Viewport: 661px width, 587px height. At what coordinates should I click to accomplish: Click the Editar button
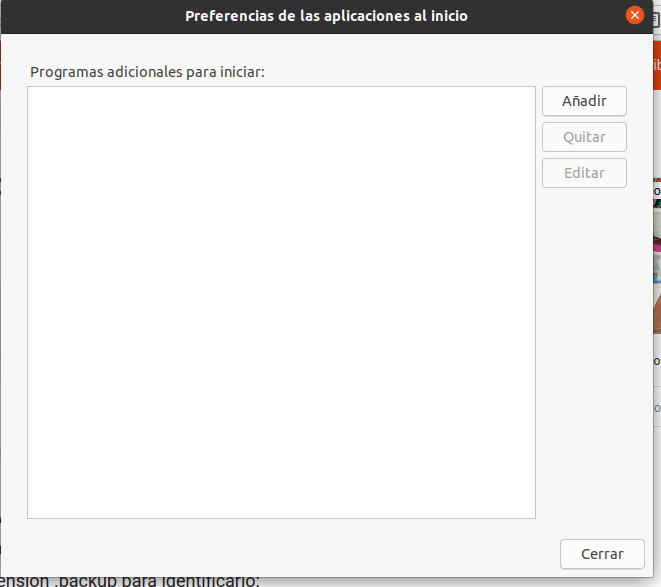pos(584,173)
